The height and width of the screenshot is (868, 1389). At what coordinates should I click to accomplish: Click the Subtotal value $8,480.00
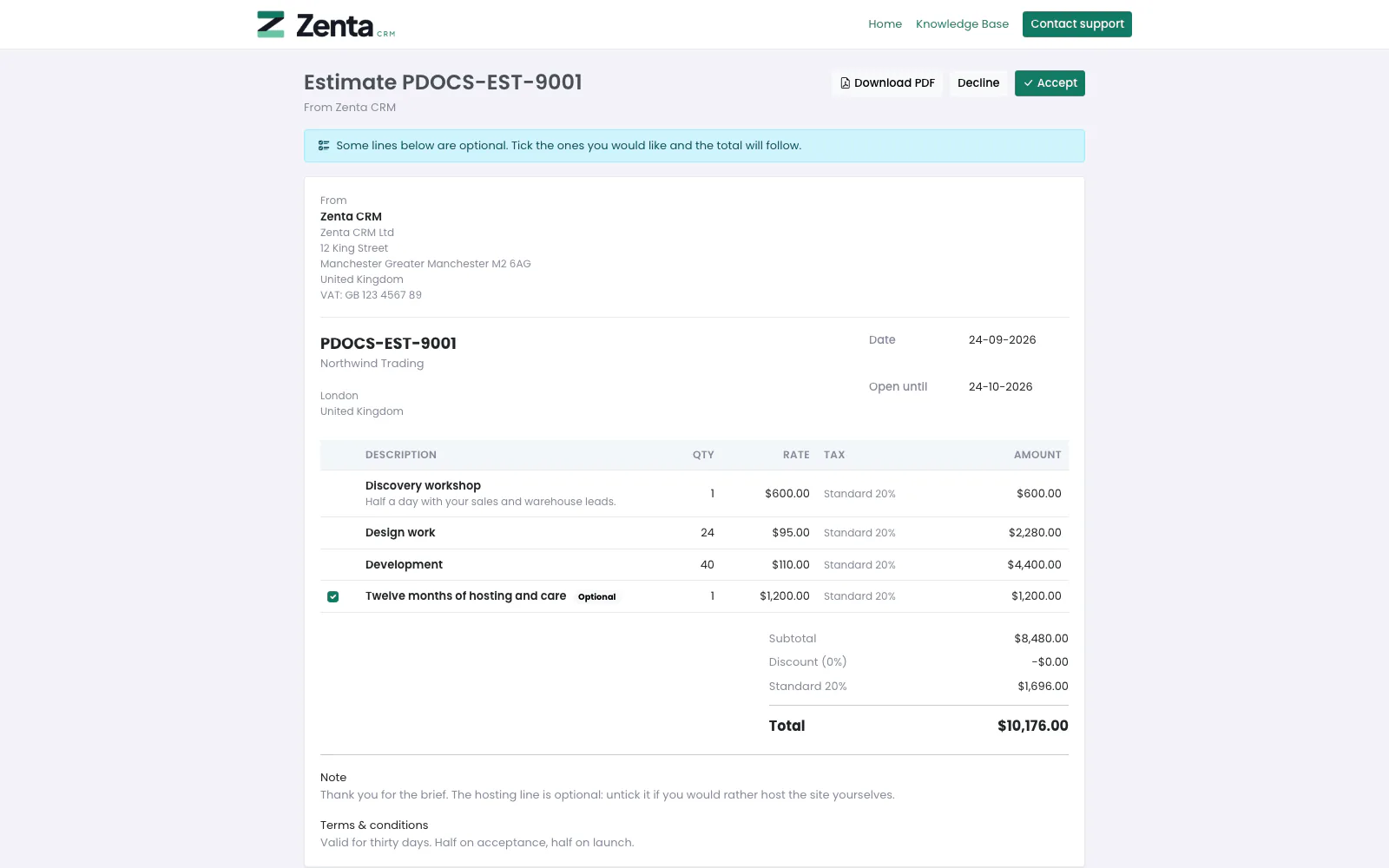(x=1041, y=639)
